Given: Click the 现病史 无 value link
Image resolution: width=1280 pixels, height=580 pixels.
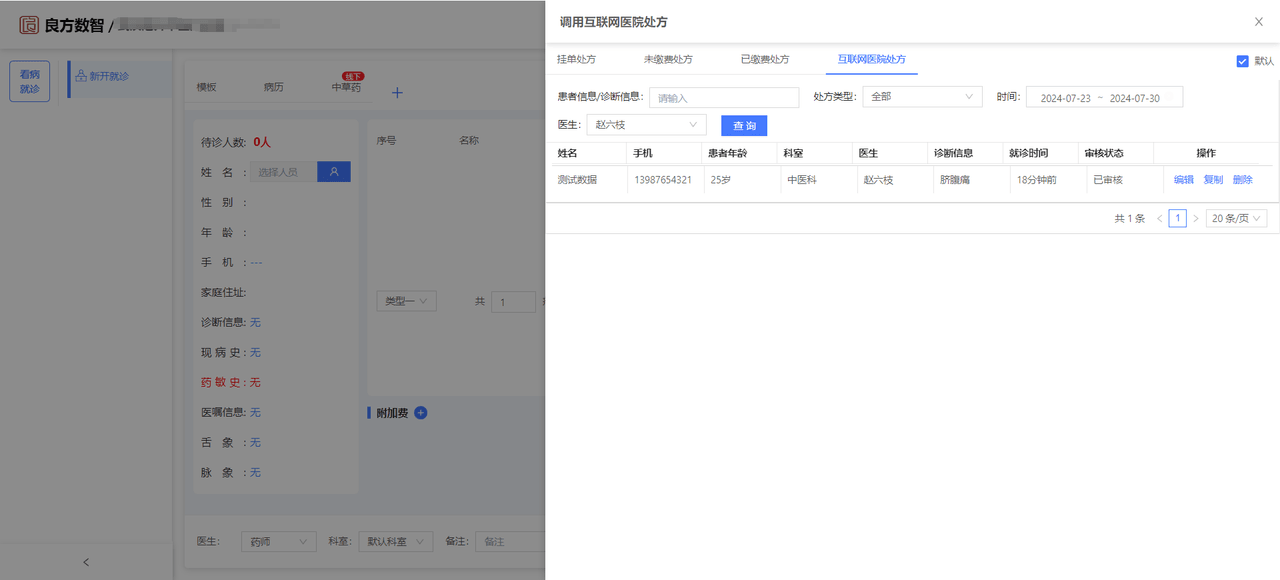Looking at the screenshot, I should [255, 352].
